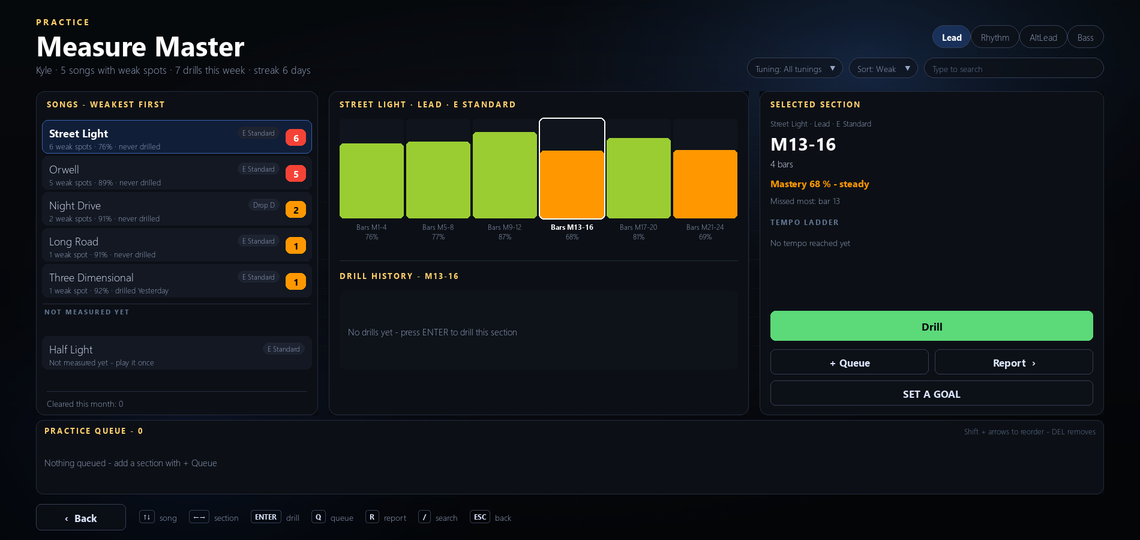Open Report for the selected section
The image size is (1140, 540).
point(1013,362)
